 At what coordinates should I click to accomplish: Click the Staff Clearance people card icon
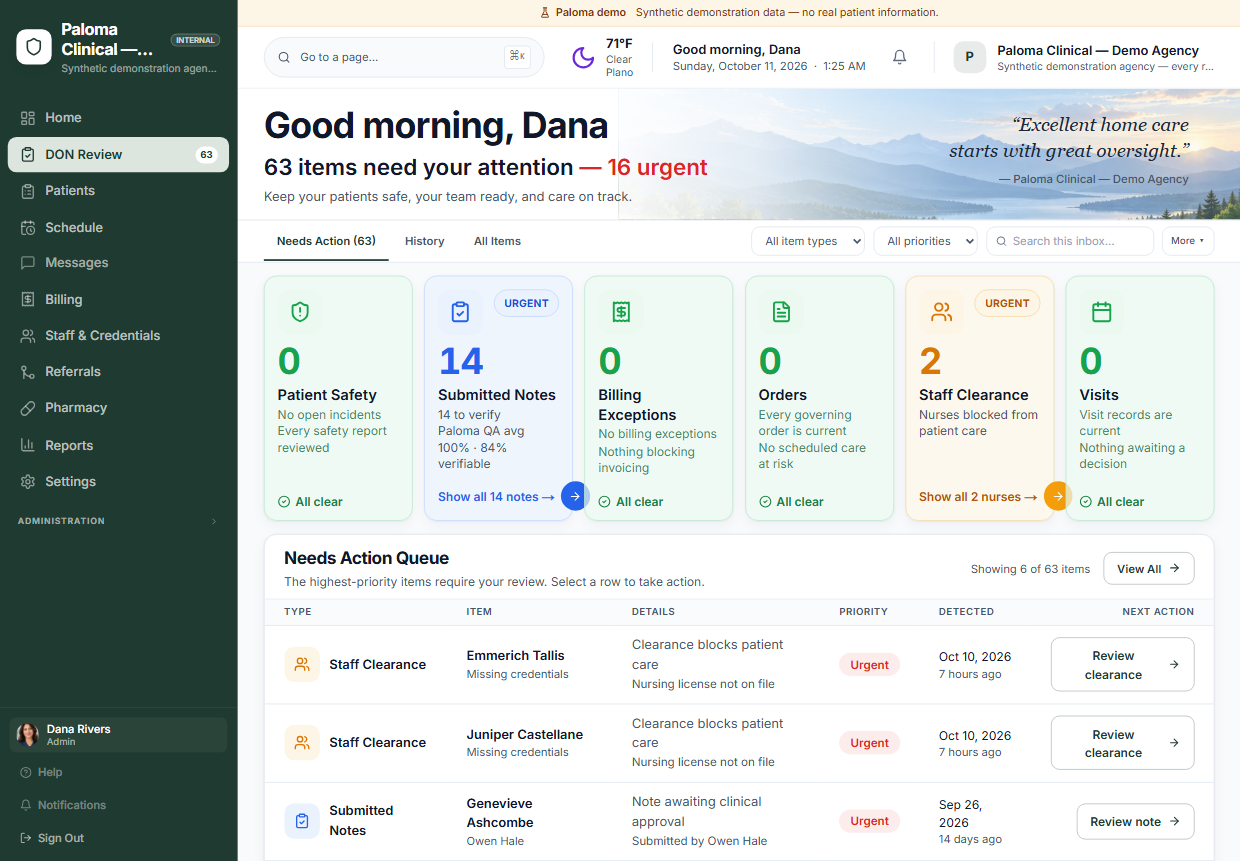(x=941, y=312)
